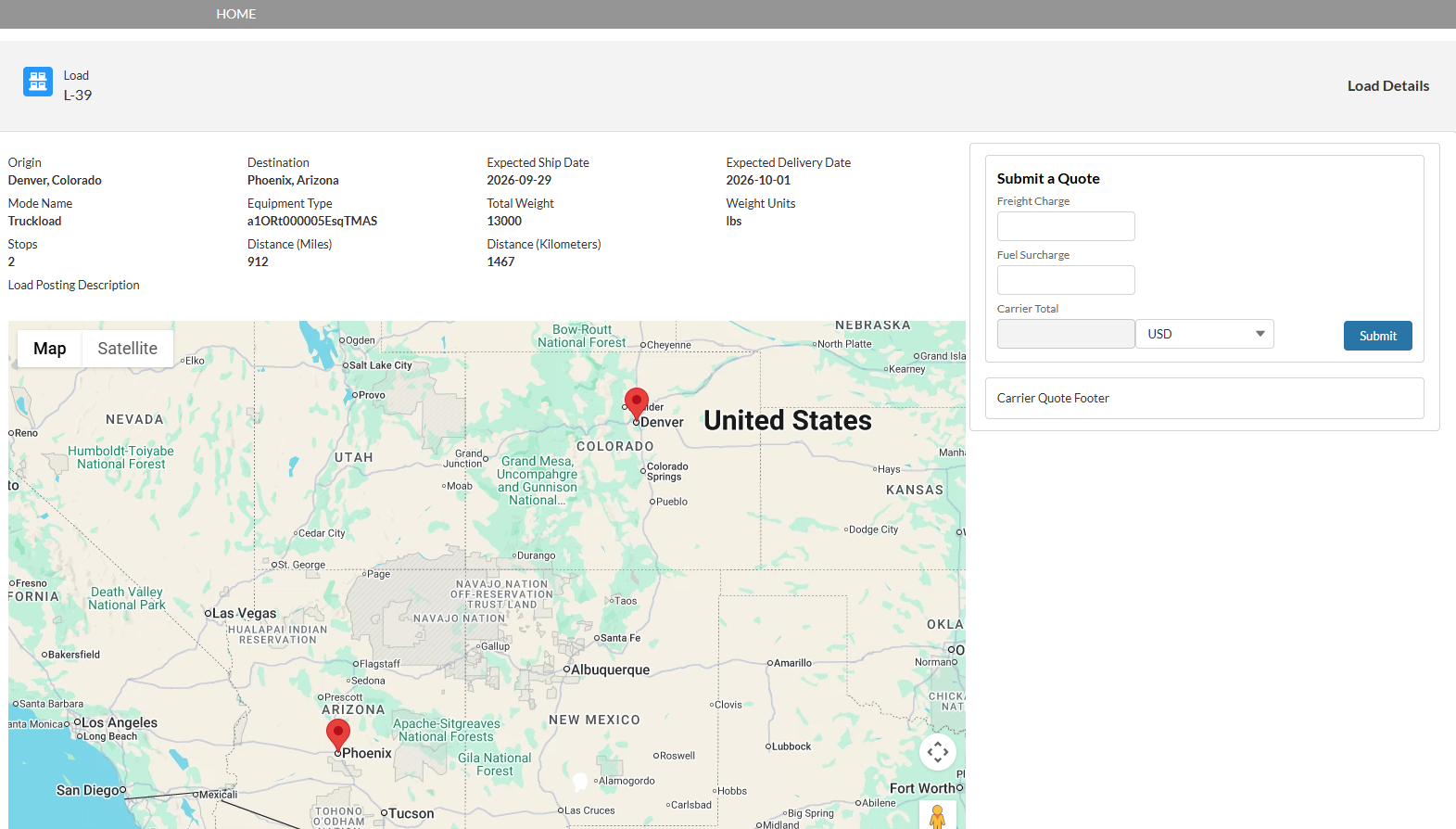Click the Street View pegman icon
The image size is (1456, 829).
tap(938, 817)
